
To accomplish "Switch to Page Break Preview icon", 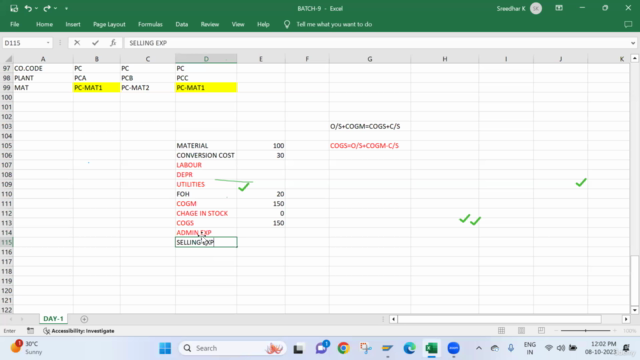I will pos(541,331).
